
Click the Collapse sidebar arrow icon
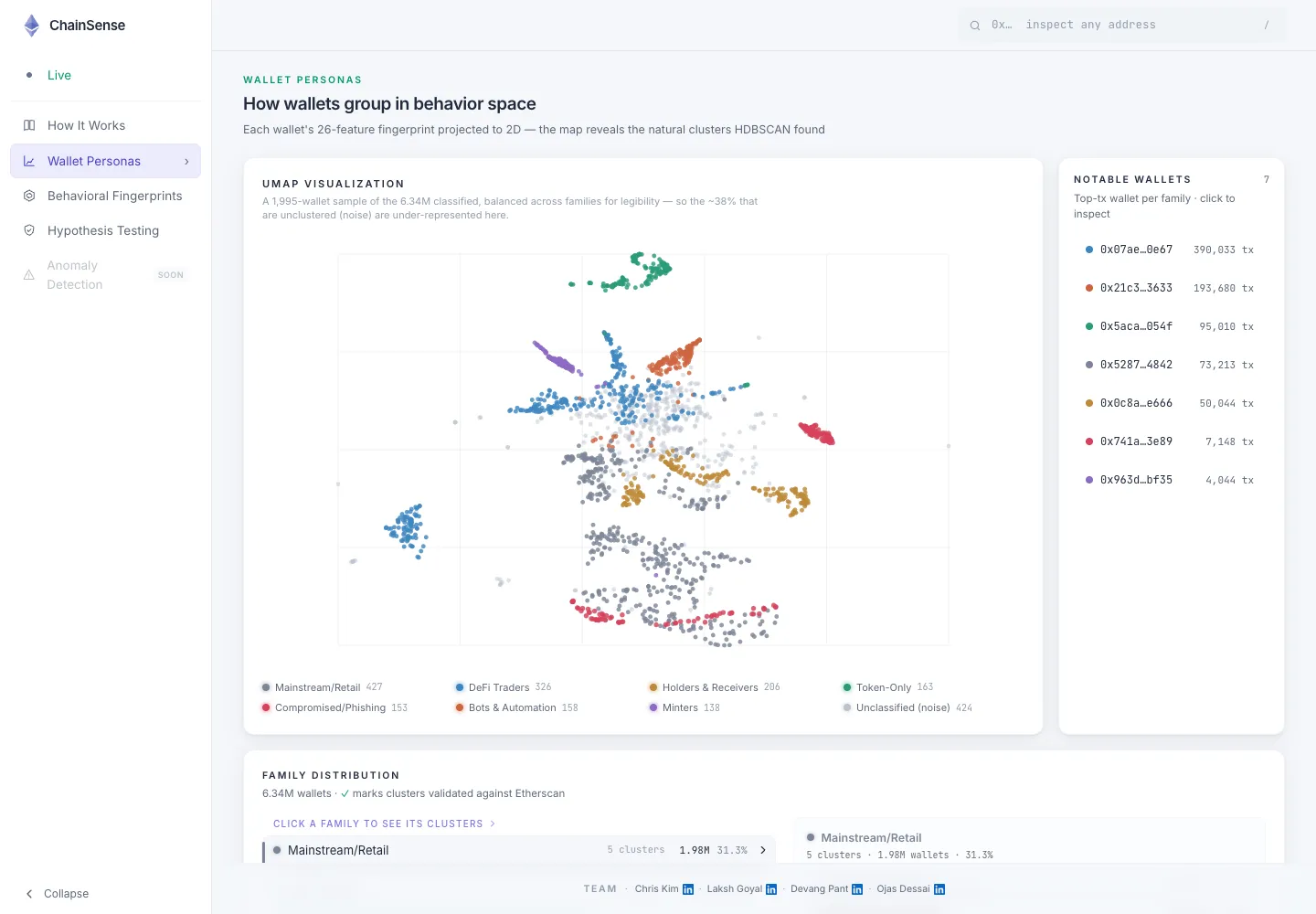pyautogui.click(x=29, y=894)
